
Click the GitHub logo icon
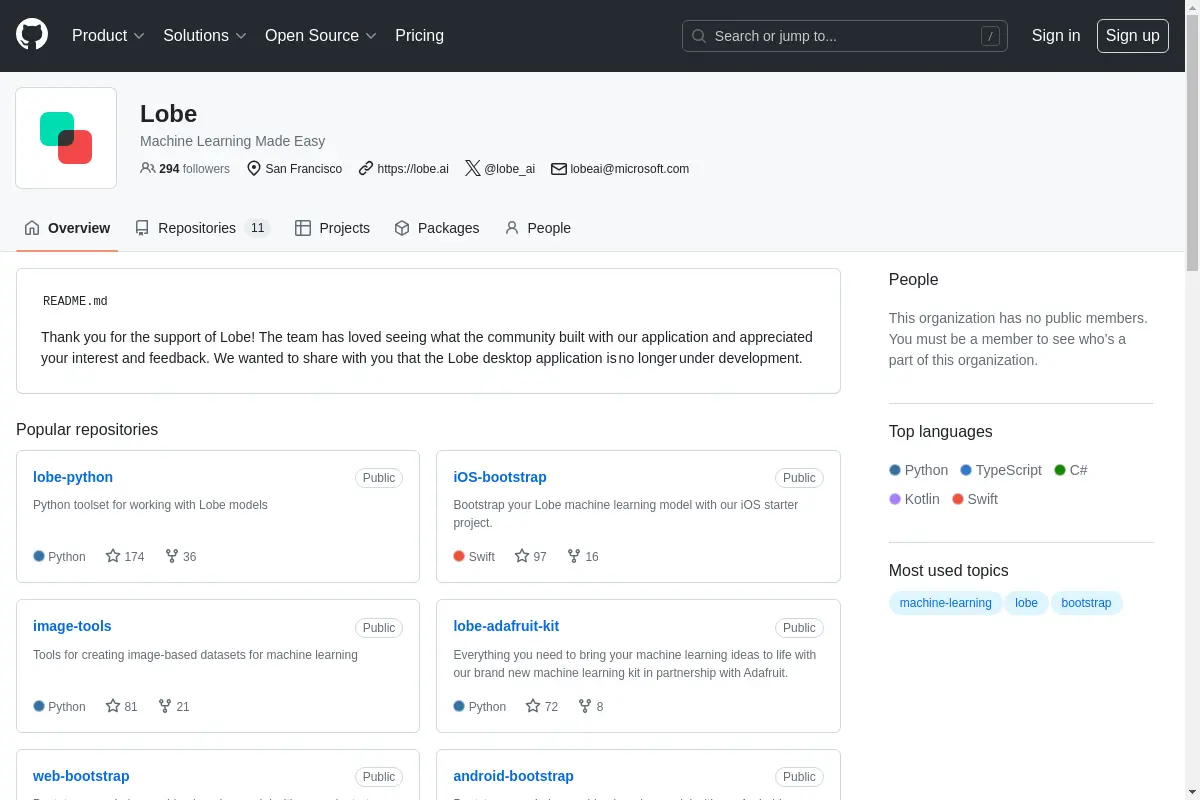[32, 35]
